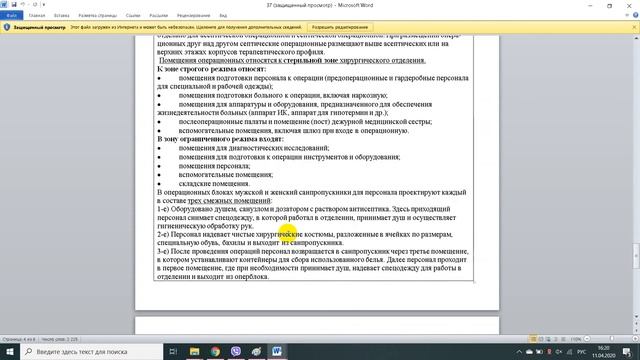Screen dimensions: 640x360
Task: Click the network signal tray icon
Action: pos(569,352)
